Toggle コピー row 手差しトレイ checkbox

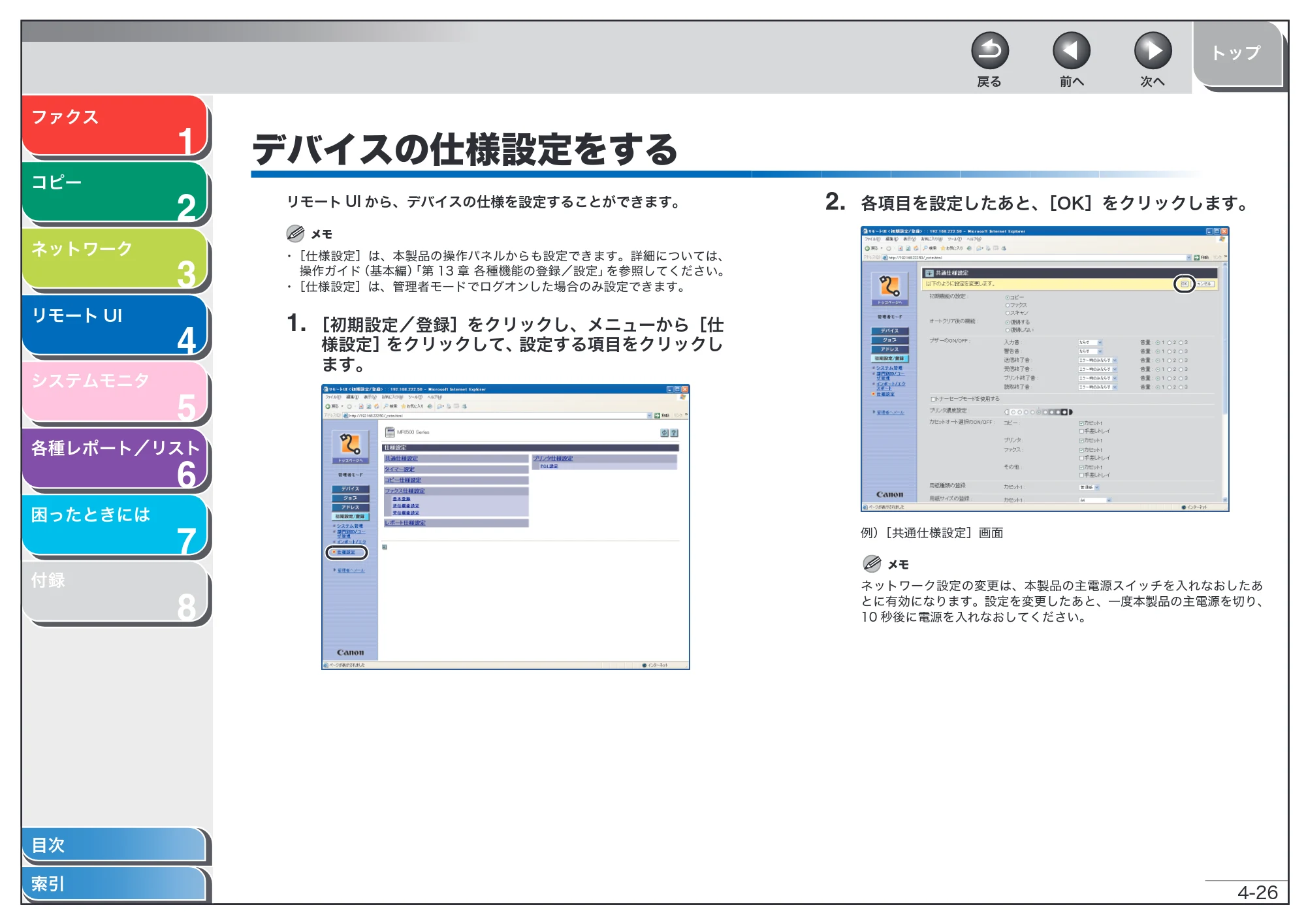tap(1081, 431)
